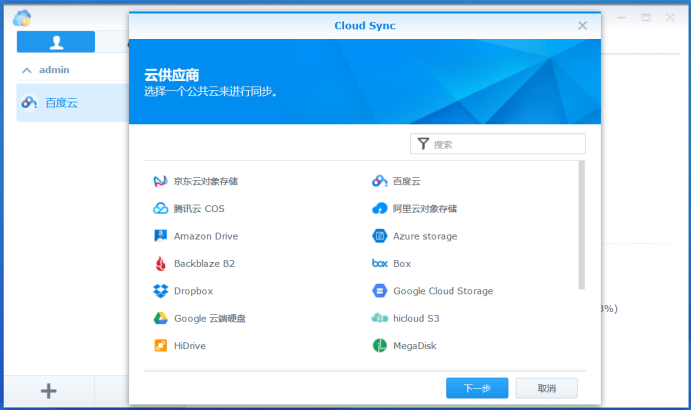Collapse the admin section chevron

[x=27, y=70]
